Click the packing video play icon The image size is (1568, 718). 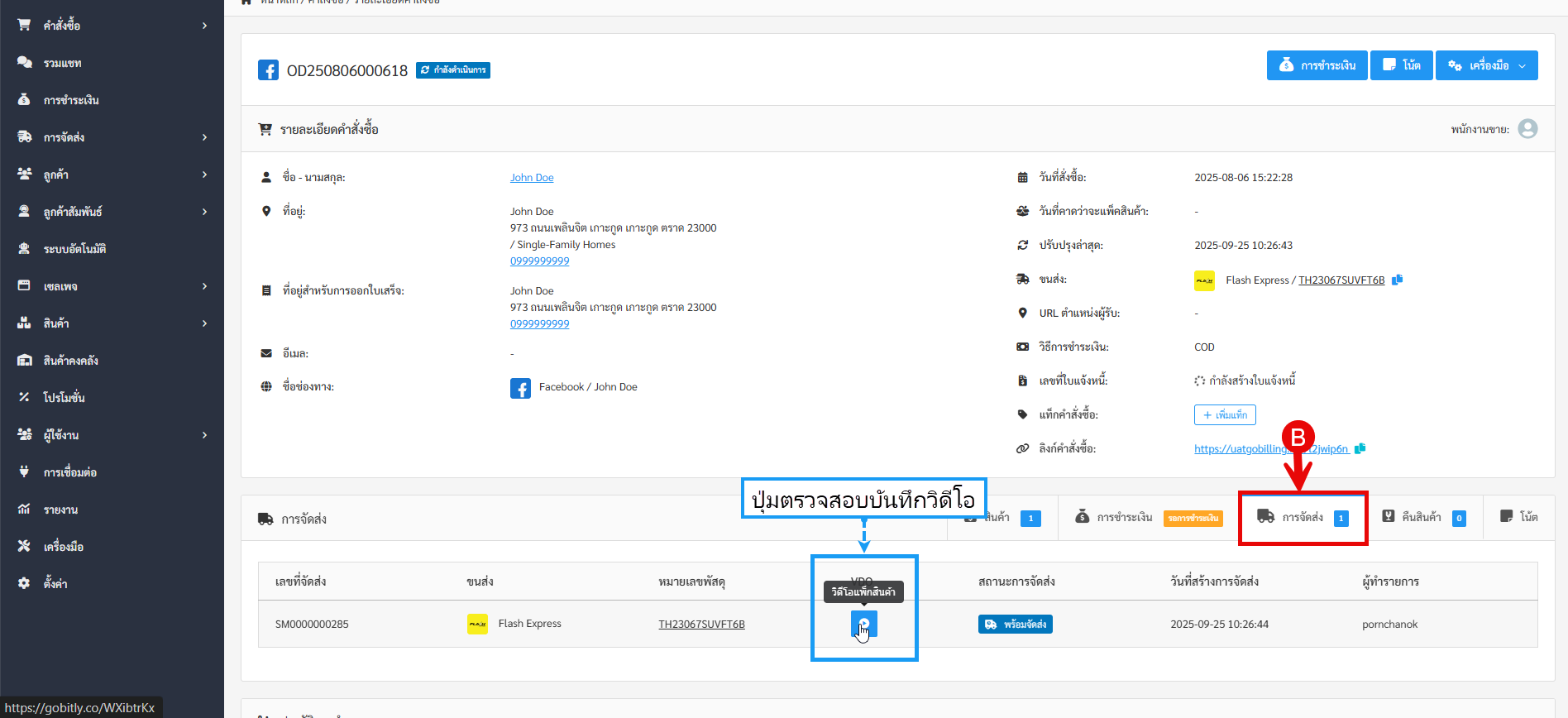863,624
